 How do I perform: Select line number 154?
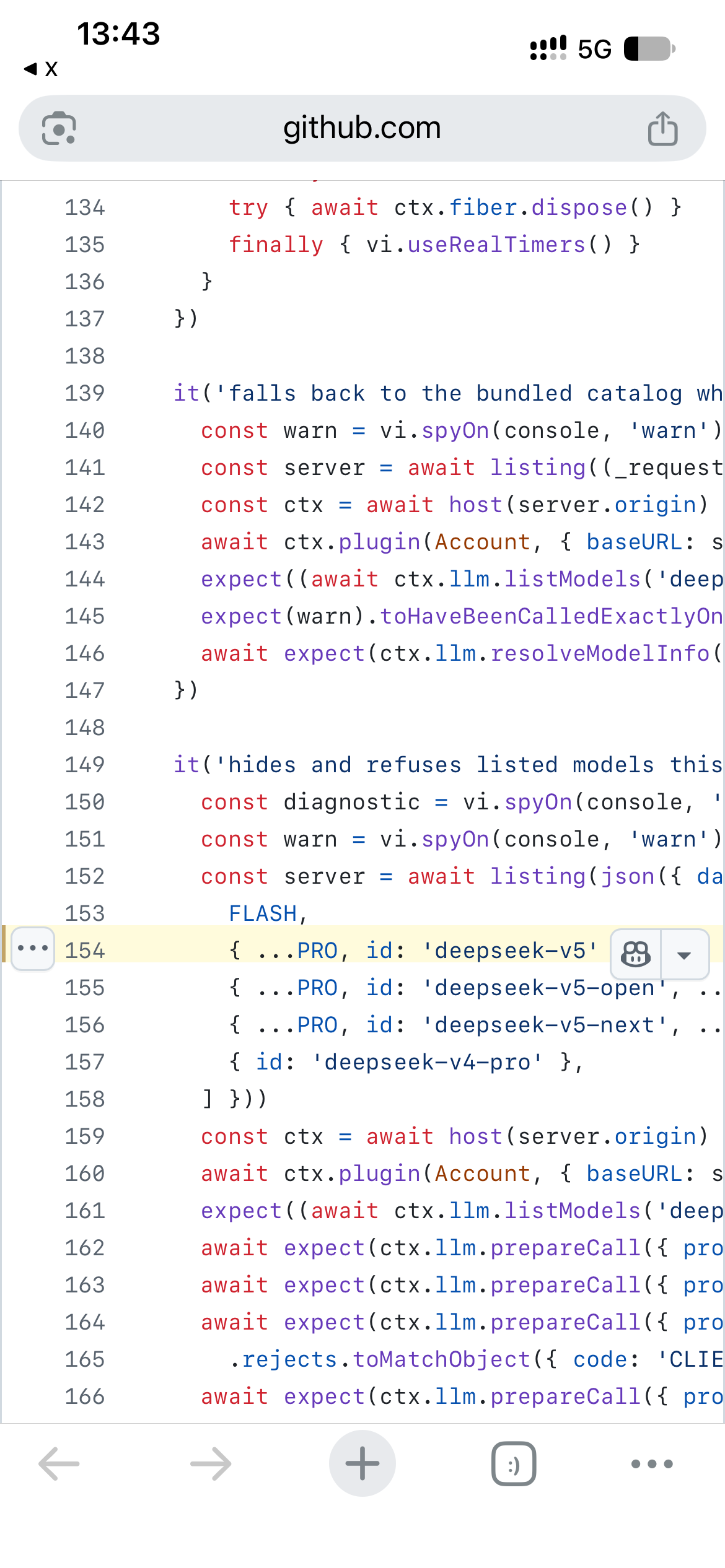point(85,951)
